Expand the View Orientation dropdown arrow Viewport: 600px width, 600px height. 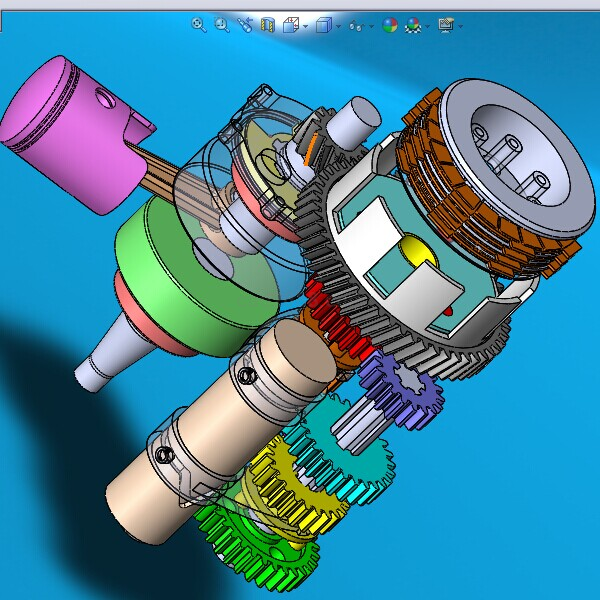pyautogui.click(x=306, y=26)
